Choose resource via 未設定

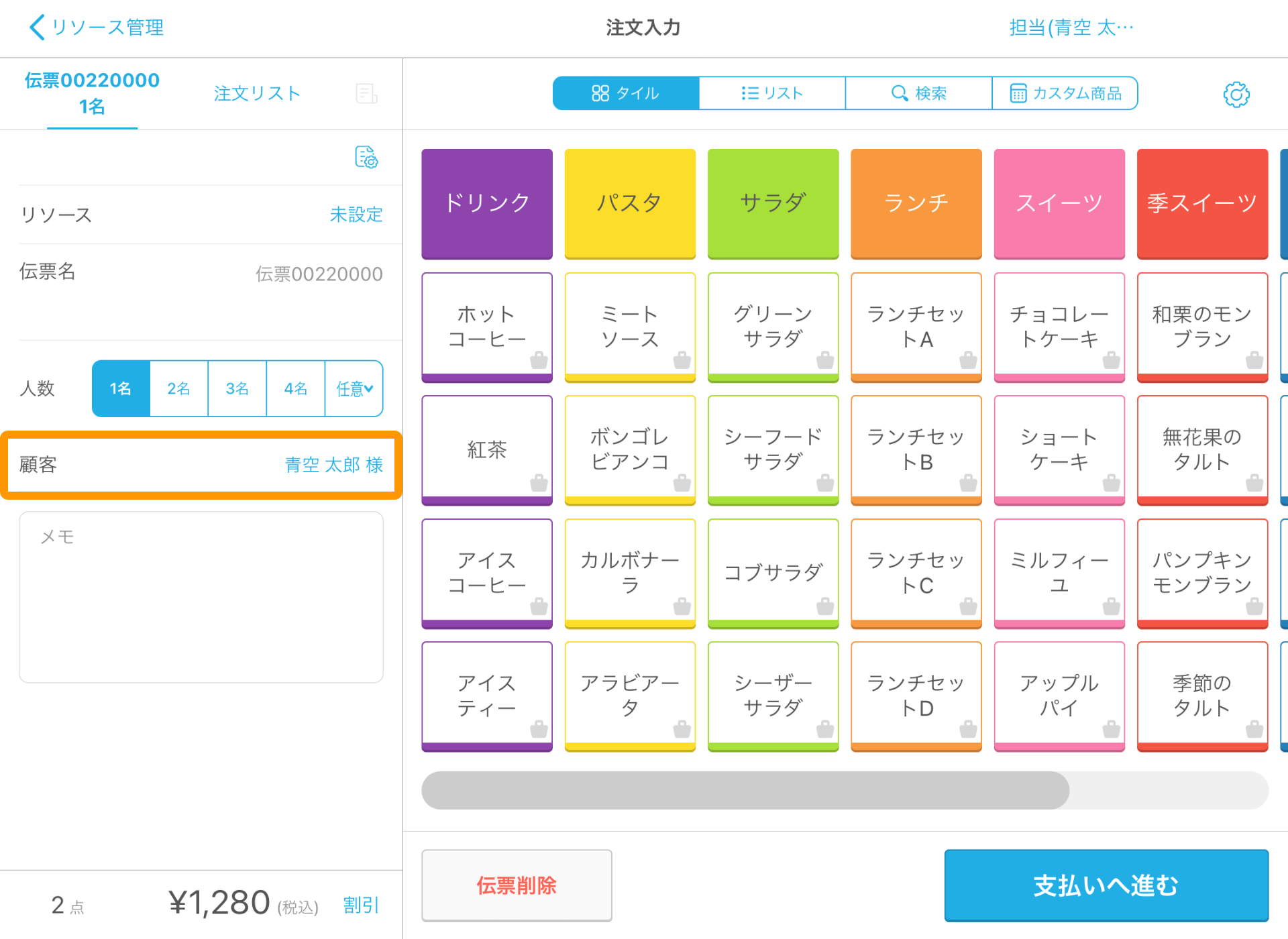[356, 215]
